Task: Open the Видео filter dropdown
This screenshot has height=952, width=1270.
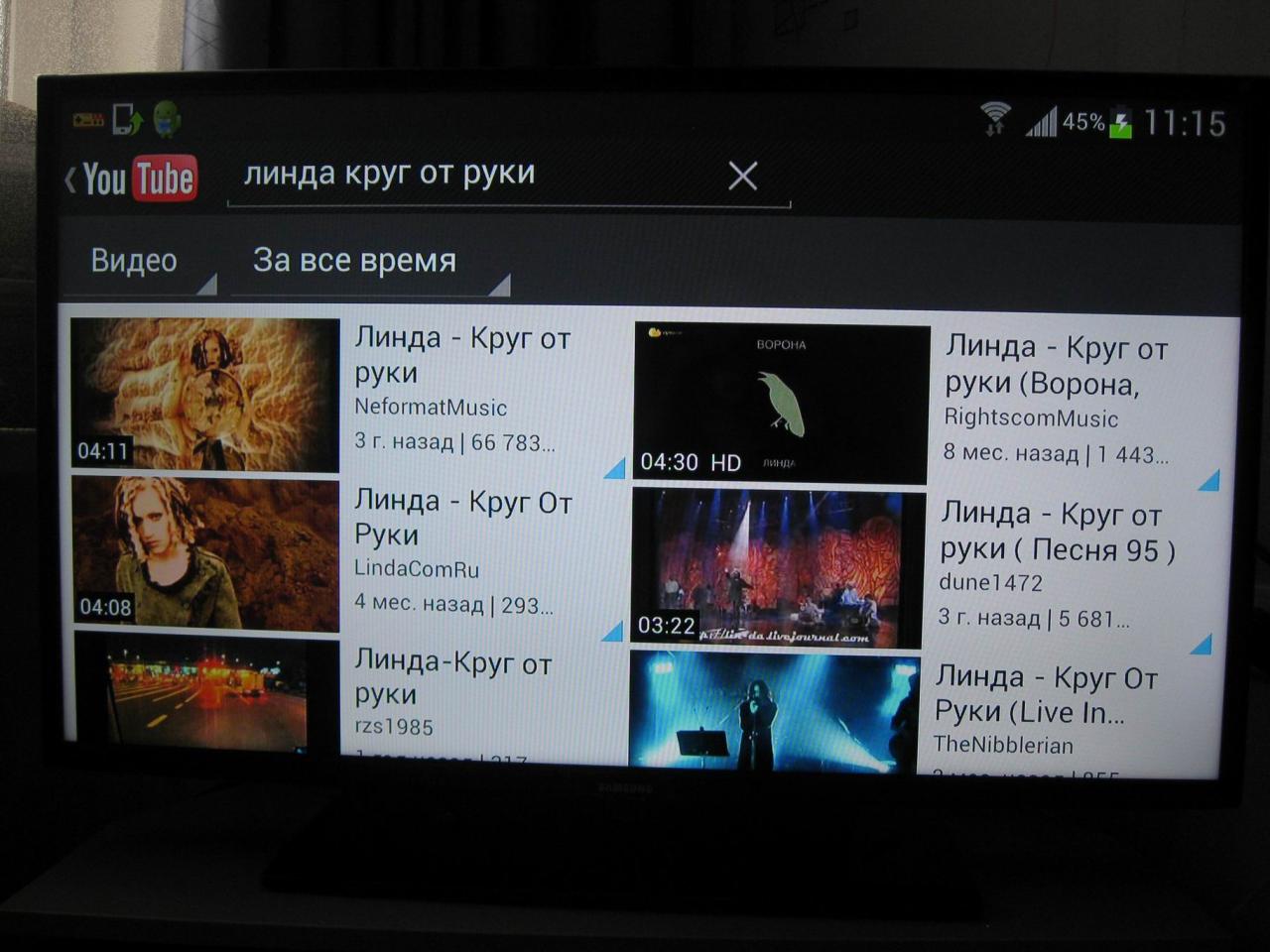Action: click(x=137, y=262)
